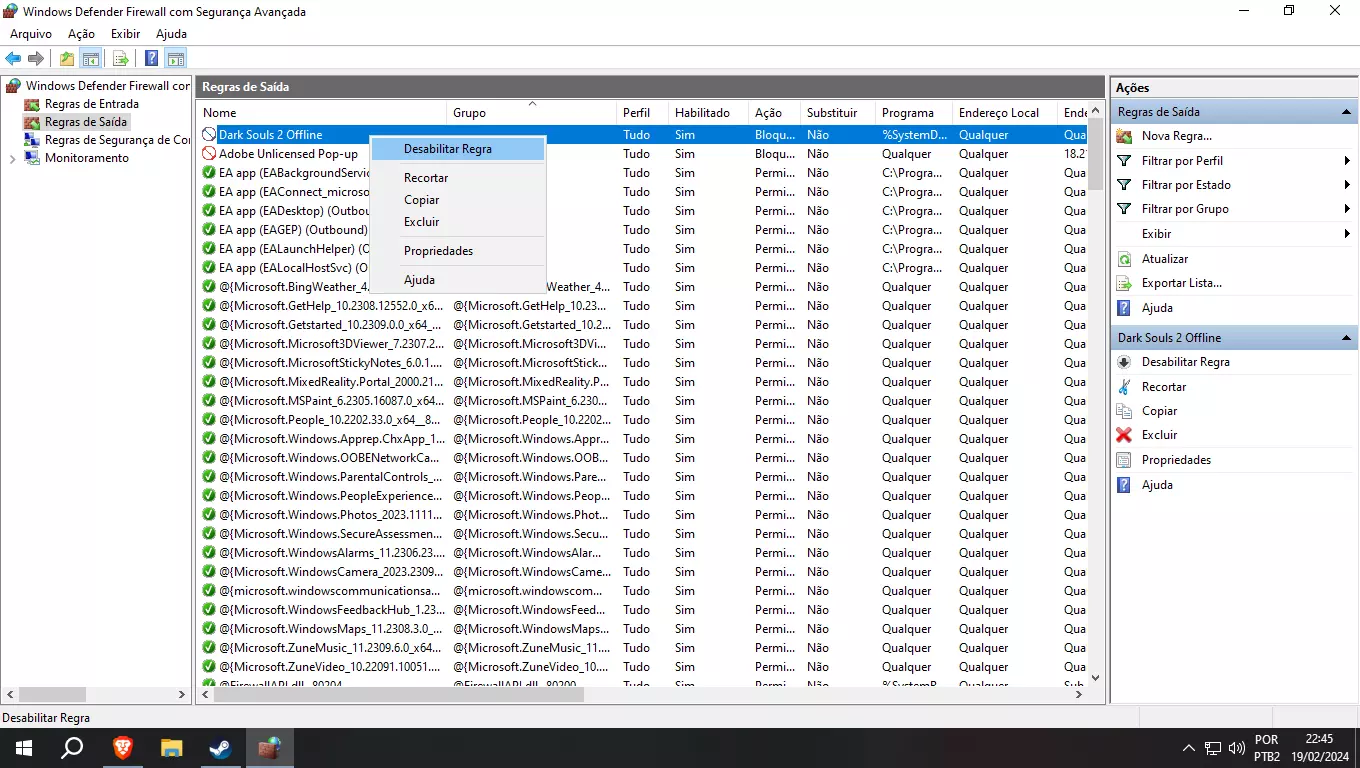Choose Propriedades in the context menu
The width and height of the screenshot is (1360, 768).
458,251
